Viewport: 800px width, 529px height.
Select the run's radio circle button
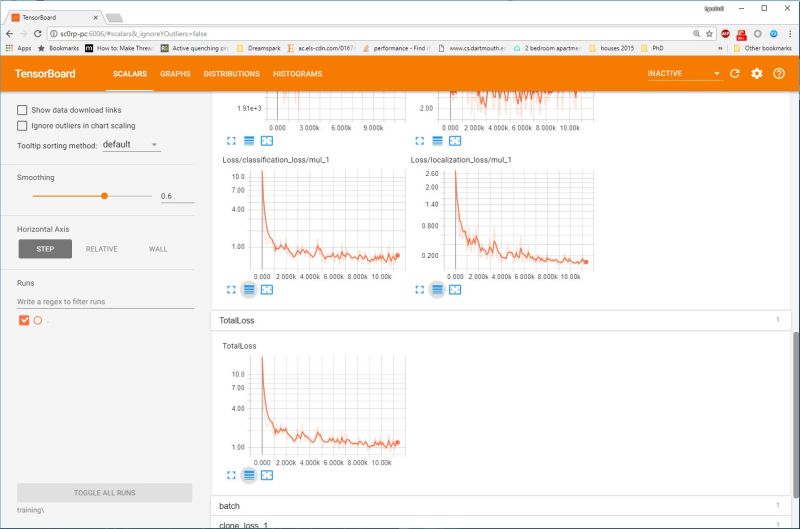pyautogui.click(x=38, y=320)
